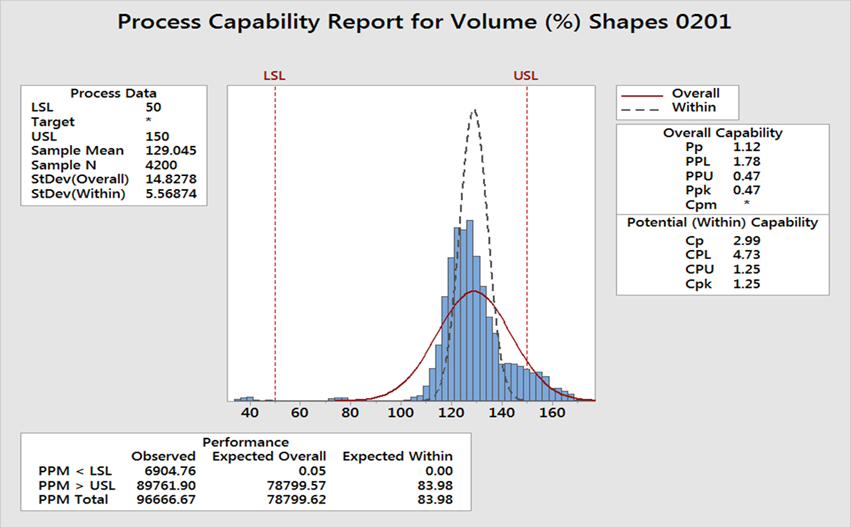Select the small histogram bar near 40
Image resolution: width=851 pixels, height=528 pixels.
click(x=247, y=398)
